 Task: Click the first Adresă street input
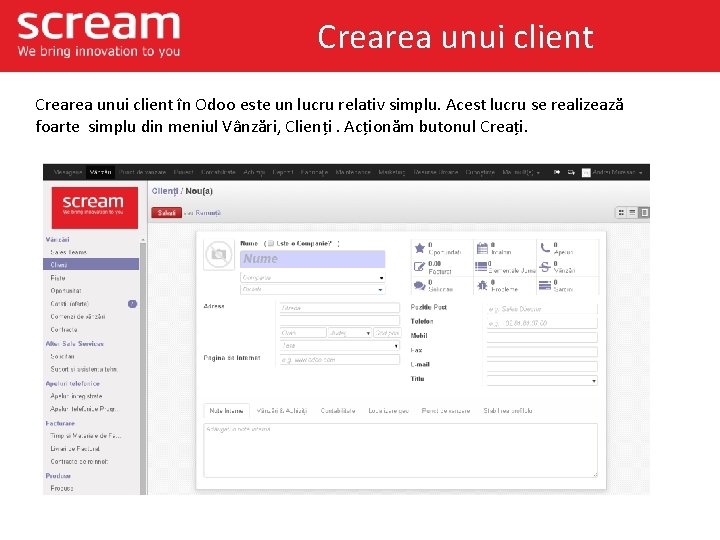pos(340,308)
